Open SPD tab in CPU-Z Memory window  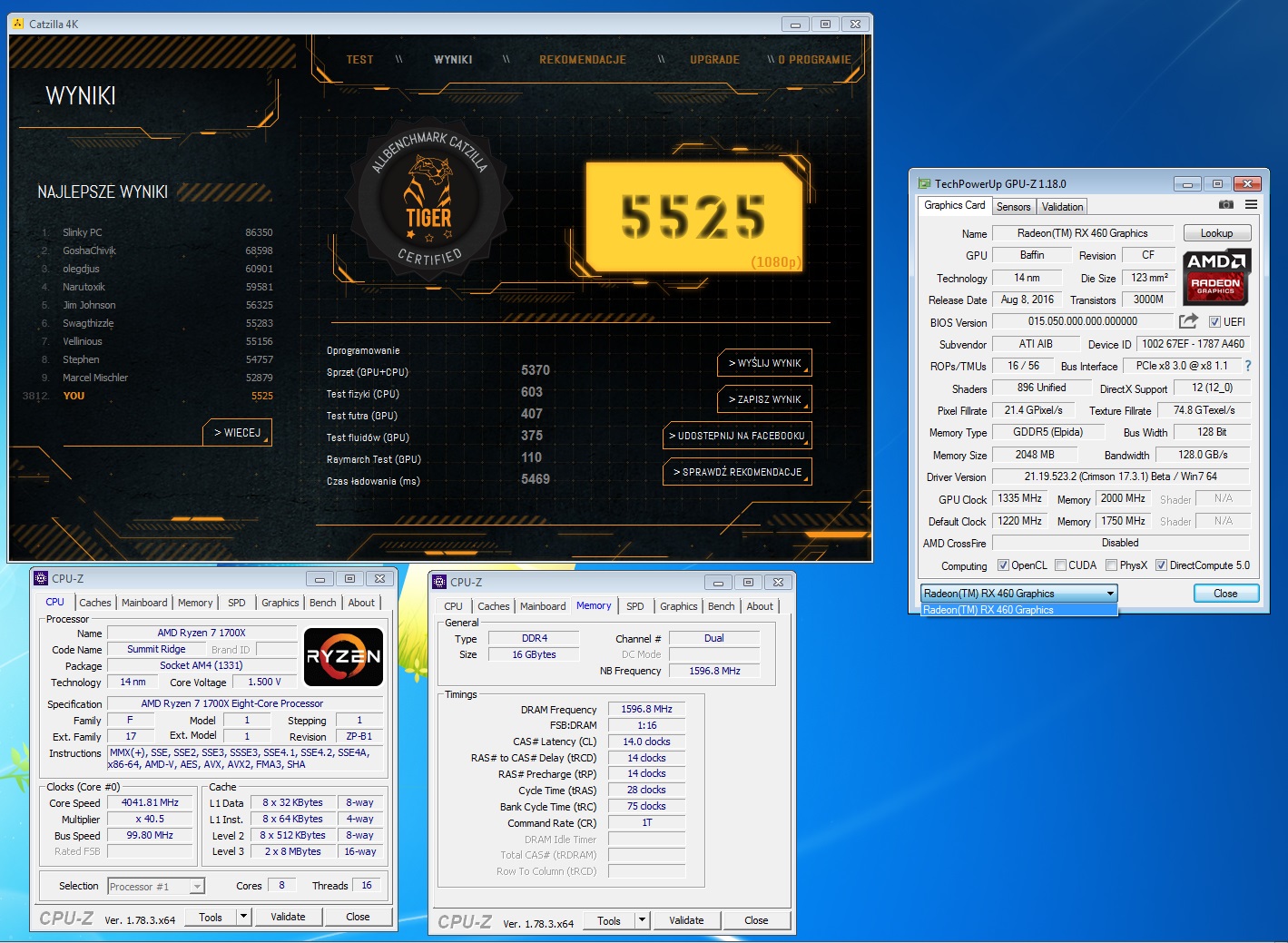point(635,606)
